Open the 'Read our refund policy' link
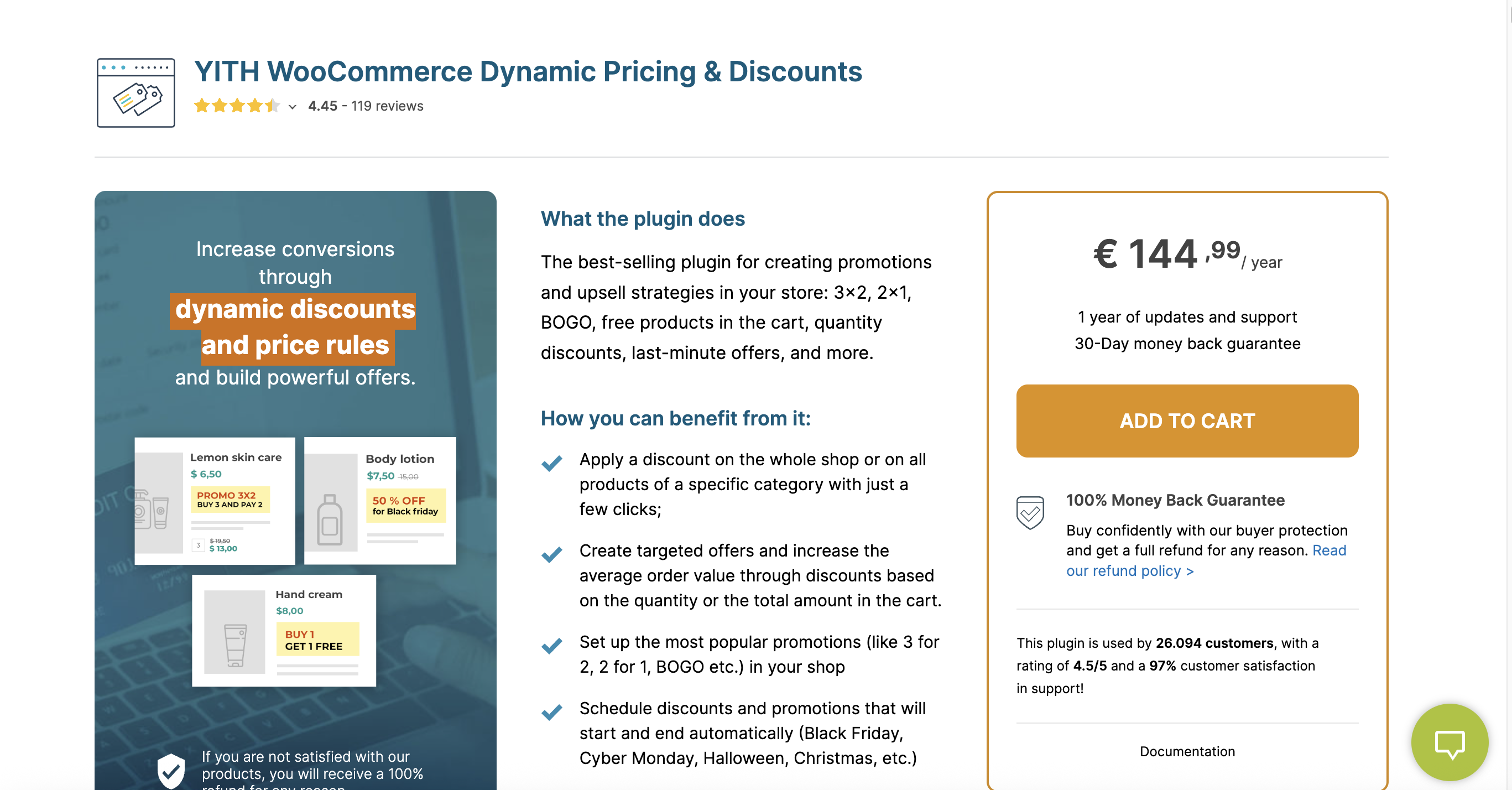This screenshot has height=790, width=1512. [x=1130, y=570]
